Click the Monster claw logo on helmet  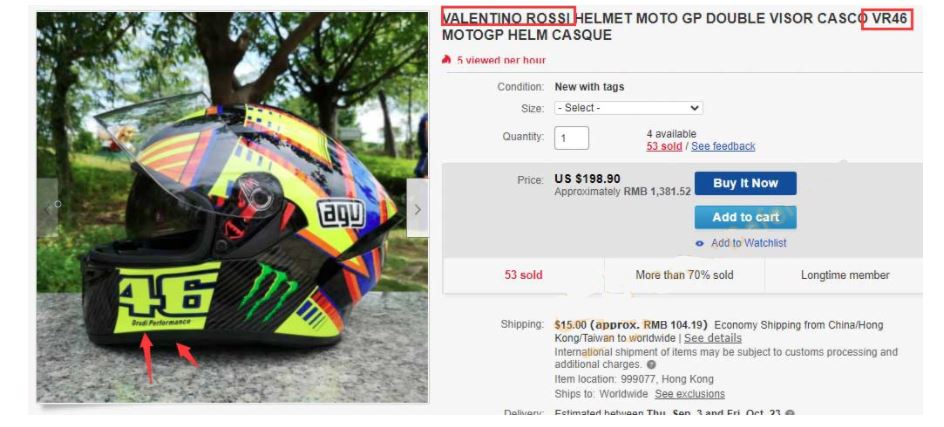tap(268, 290)
